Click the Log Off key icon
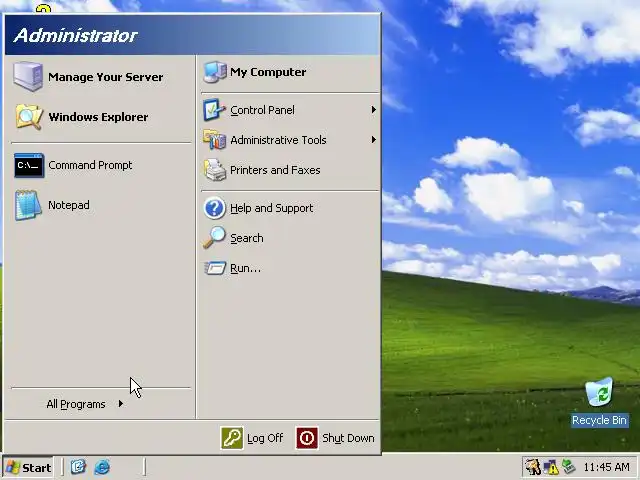Image resolution: width=640 pixels, height=480 pixels. coord(232,438)
